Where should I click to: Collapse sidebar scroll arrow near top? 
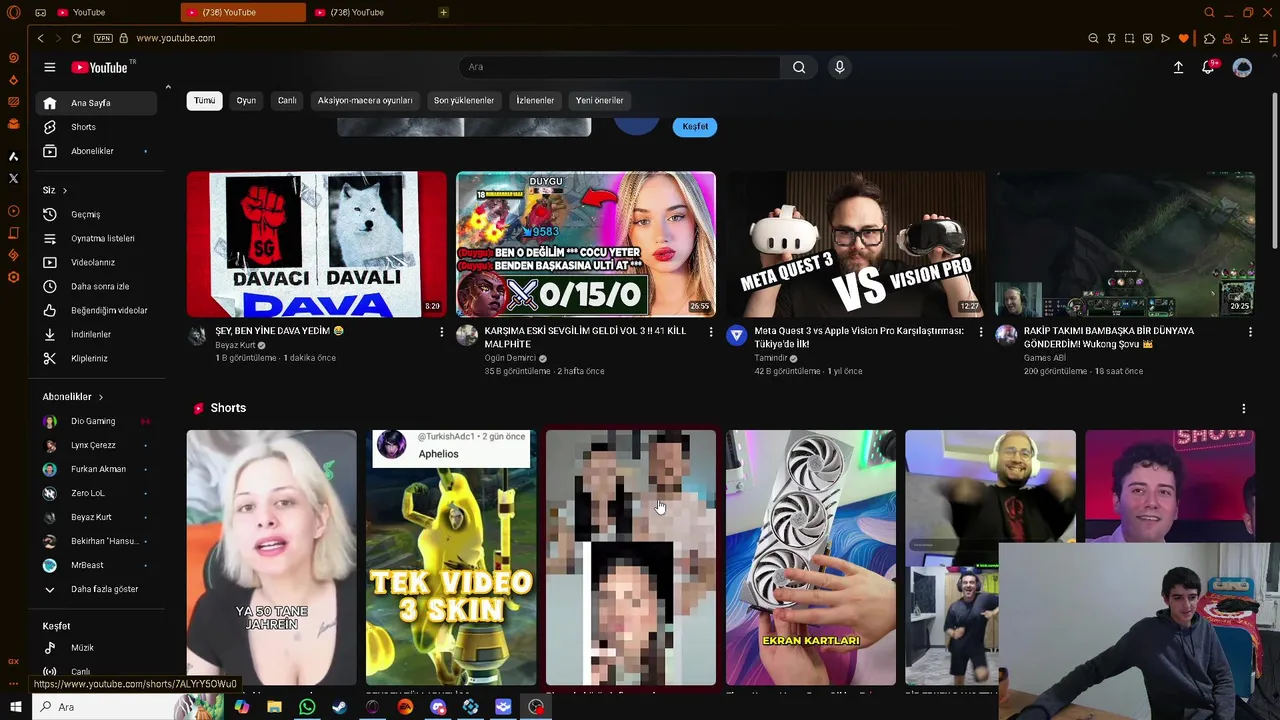coord(167,88)
